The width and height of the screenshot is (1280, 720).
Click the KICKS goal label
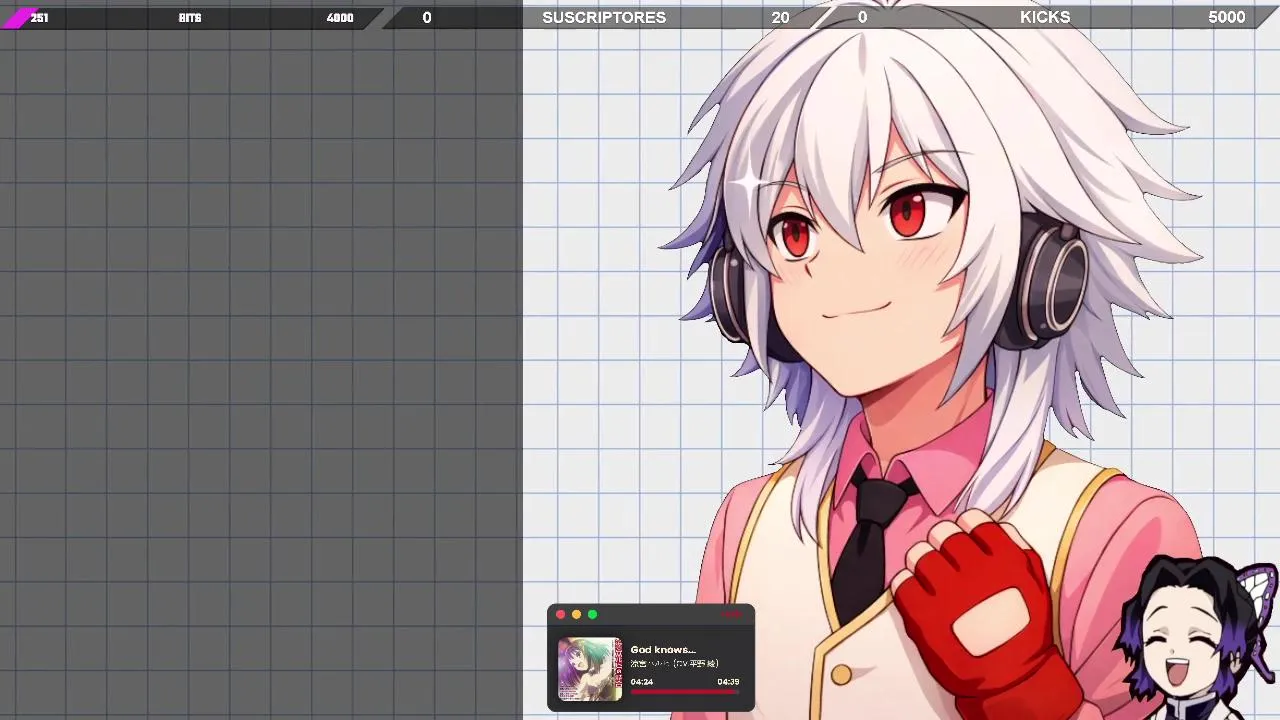pyautogui.click(x=1045, y=18)
